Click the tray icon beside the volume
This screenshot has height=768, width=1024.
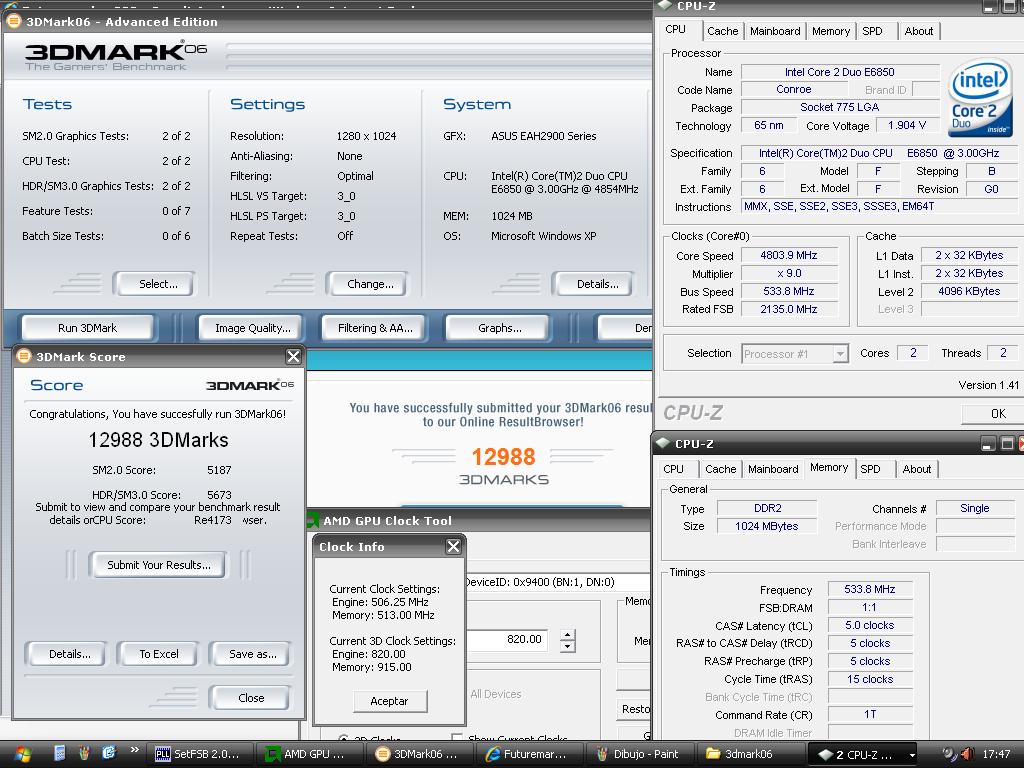[950, 754]
